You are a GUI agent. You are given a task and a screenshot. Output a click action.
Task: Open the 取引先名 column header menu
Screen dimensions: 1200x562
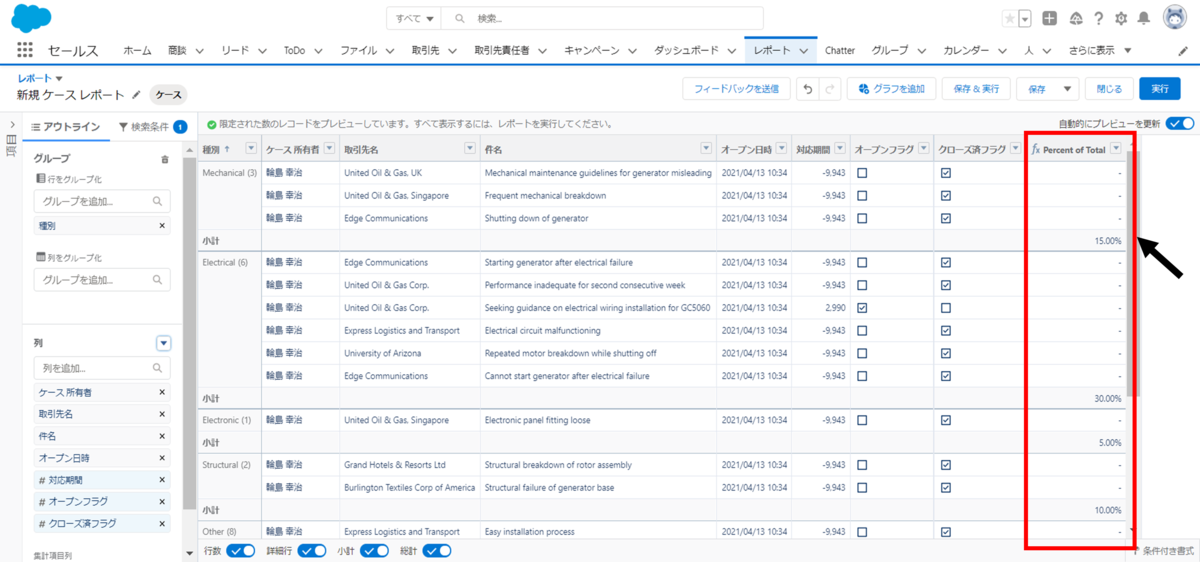point(470,149)
